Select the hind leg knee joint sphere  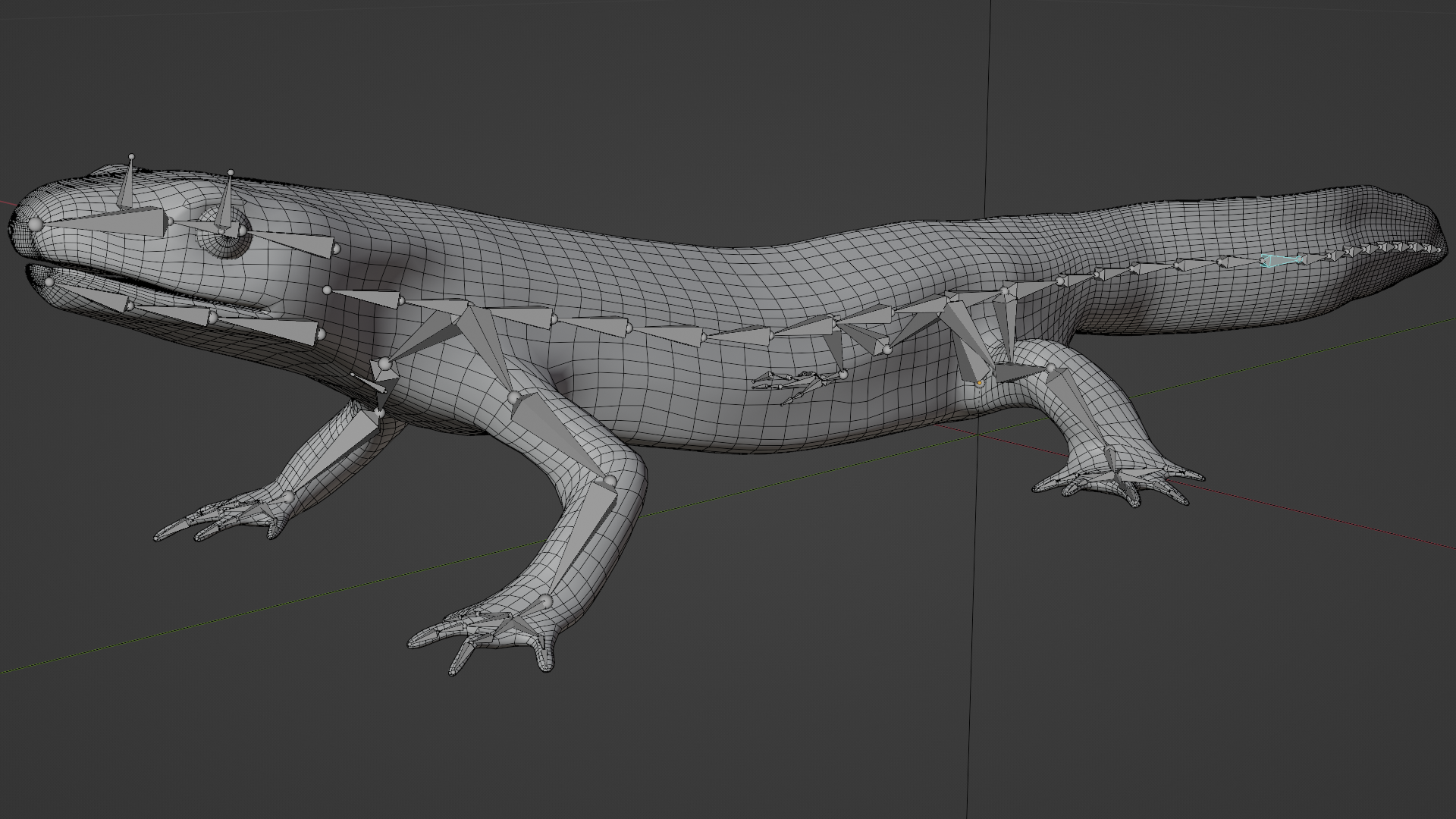click(1051, 369)
